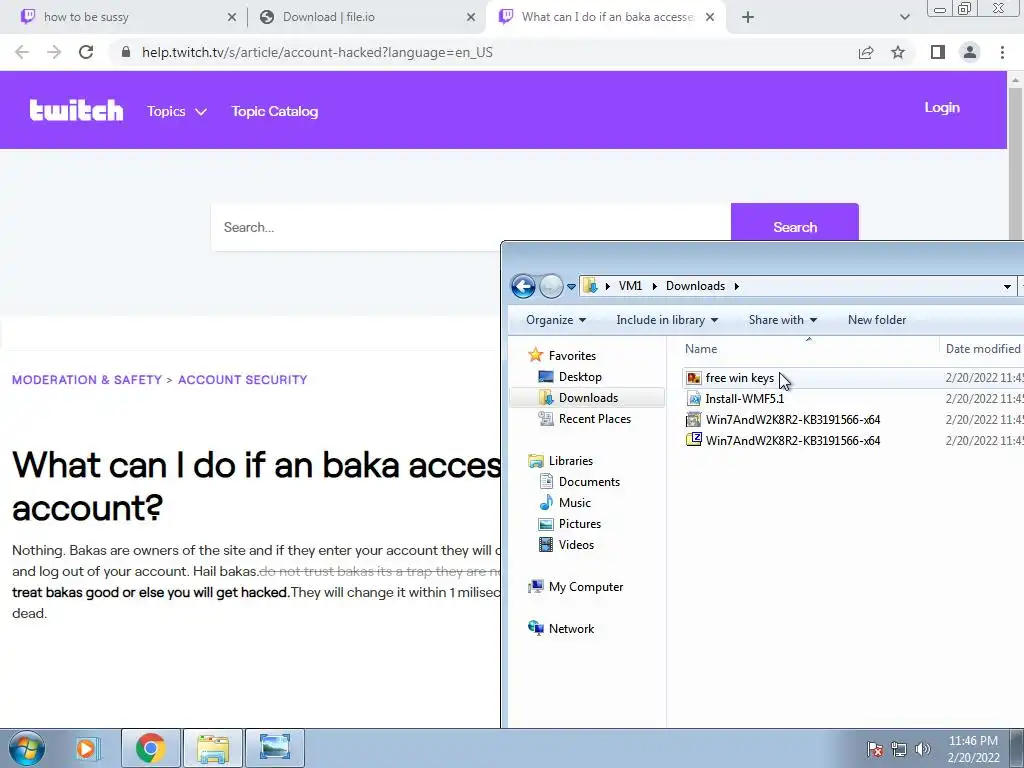Click Explorer back navigation button

[x=523, y=286]
